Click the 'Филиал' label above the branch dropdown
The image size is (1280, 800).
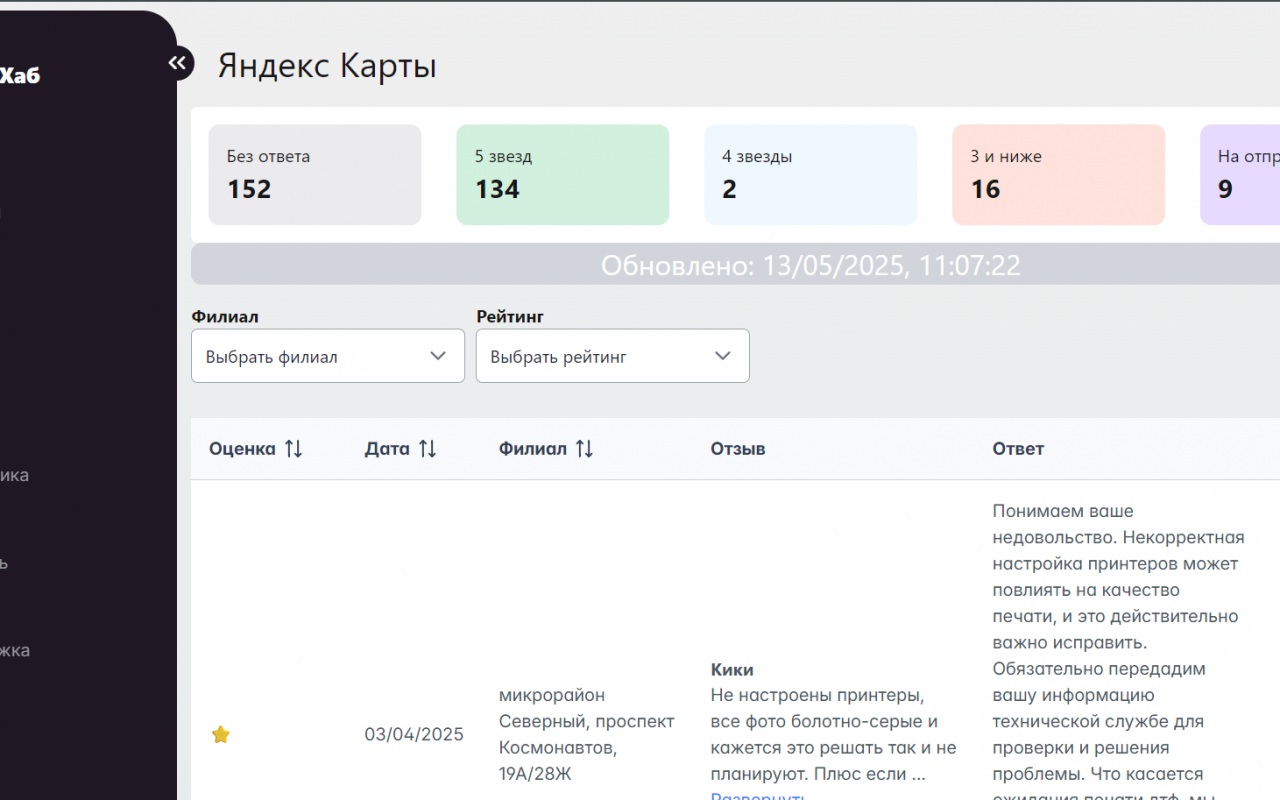coord(225,316)
